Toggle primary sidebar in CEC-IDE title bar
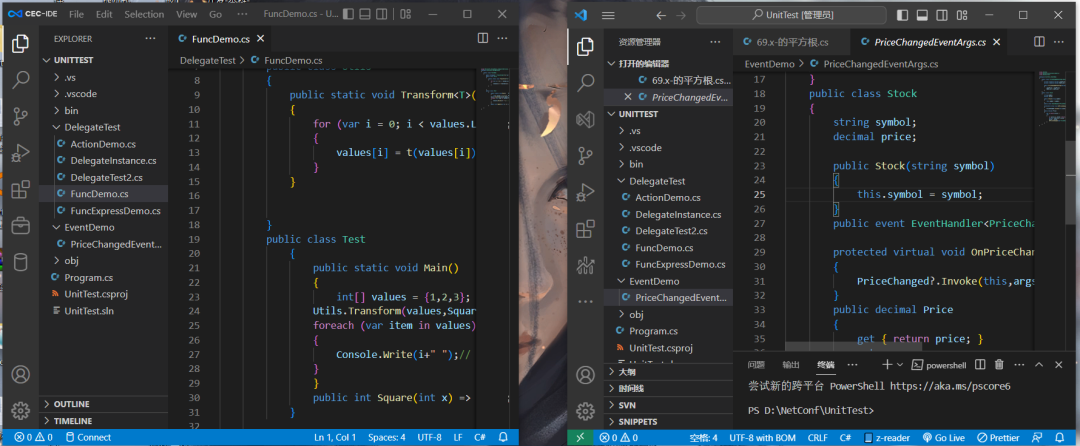Image resolution: width=1080 pixels, height=446 pixels. click(x=349, y=14)
